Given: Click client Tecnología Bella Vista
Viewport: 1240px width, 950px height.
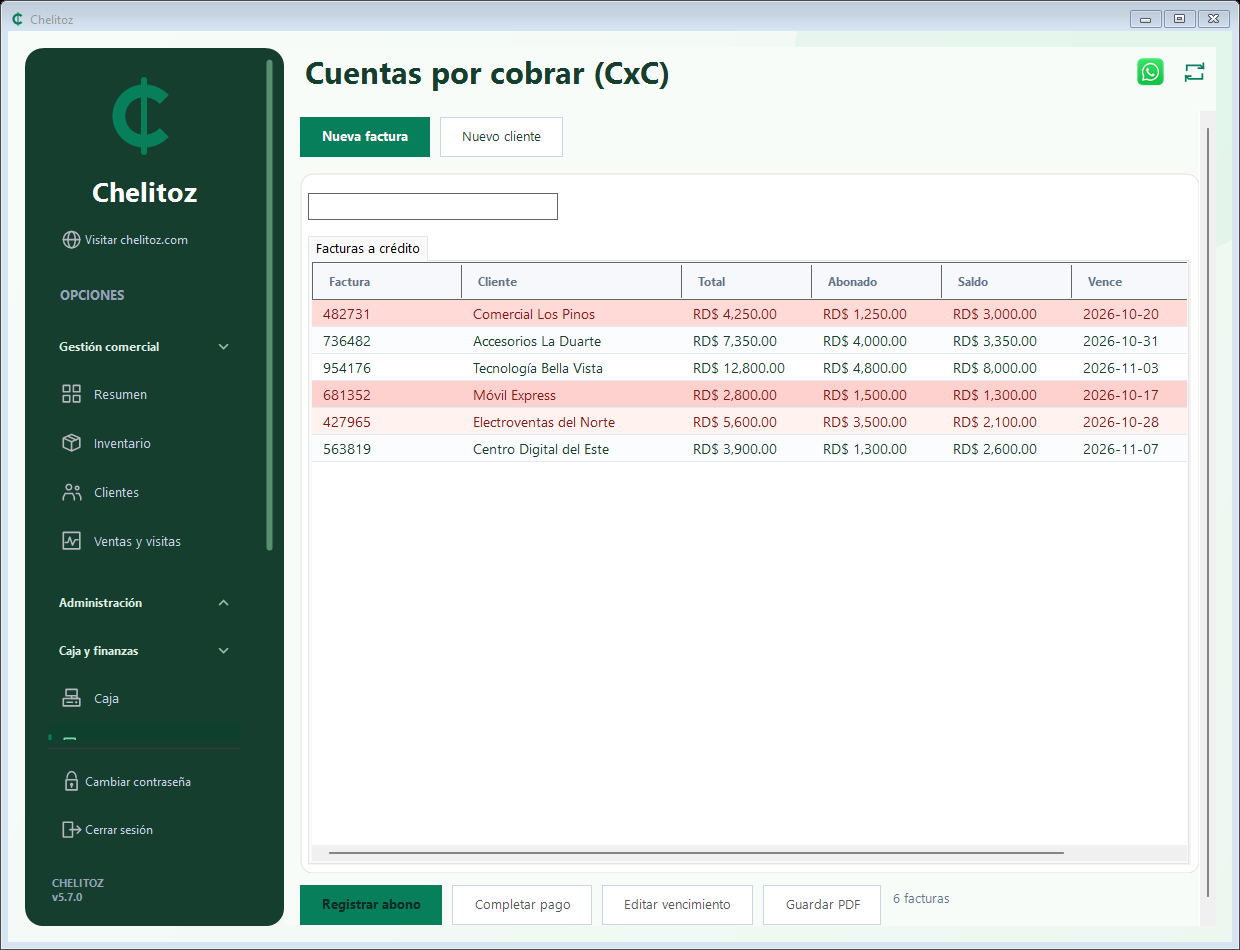Looking at the screenshot, I should coord(538,368).
